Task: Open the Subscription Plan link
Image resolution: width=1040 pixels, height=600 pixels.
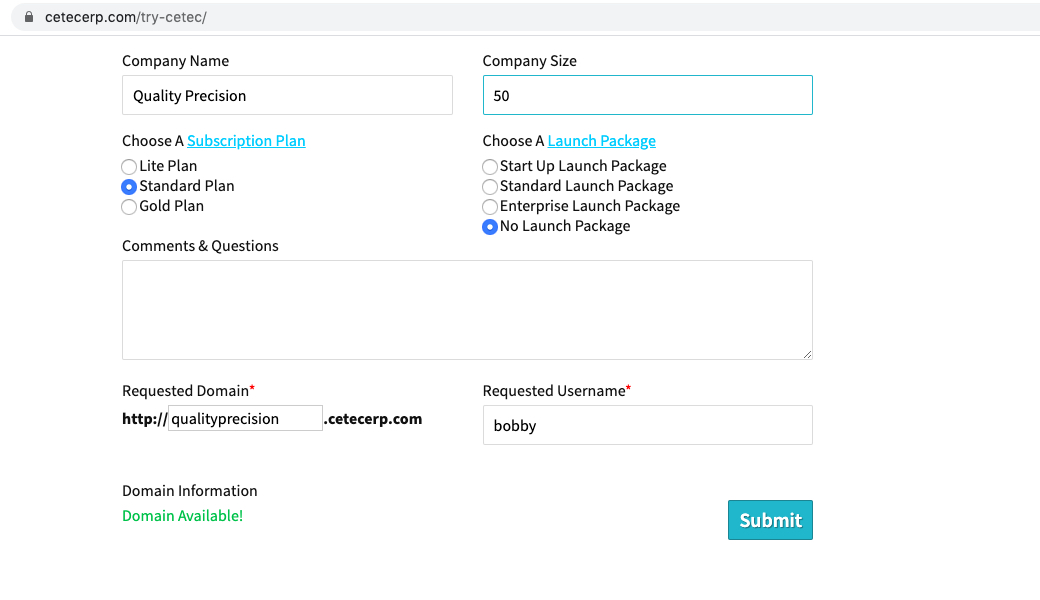Action: (246, 141)
